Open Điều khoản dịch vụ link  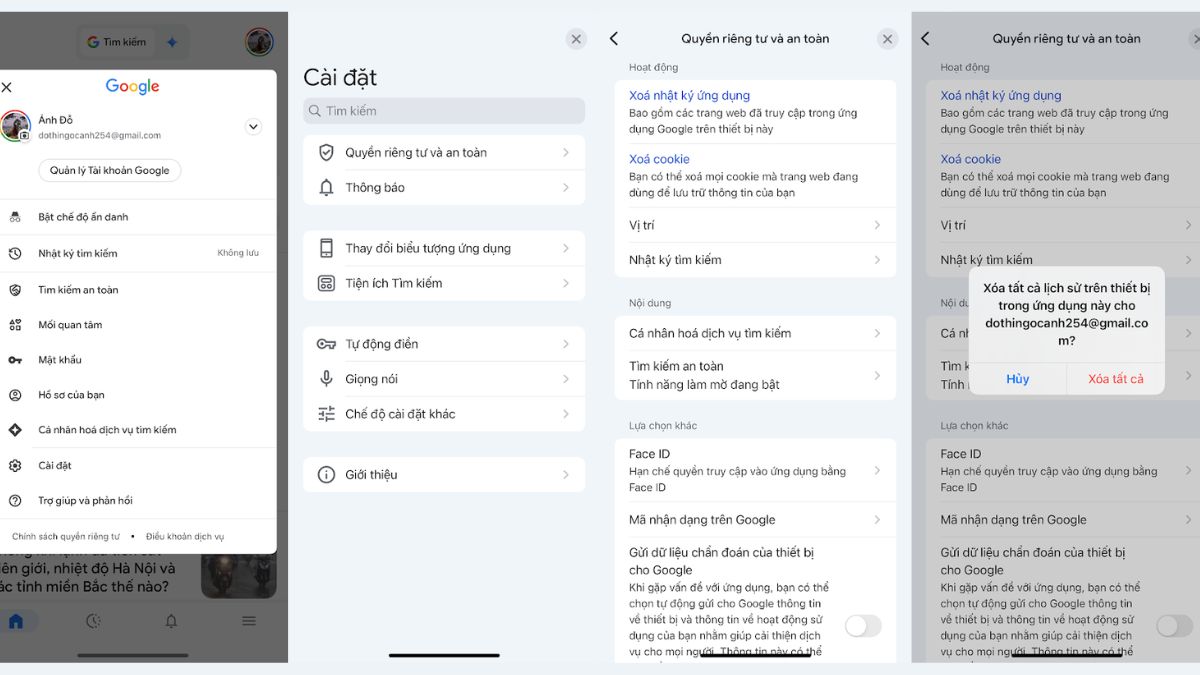point(185,537)
